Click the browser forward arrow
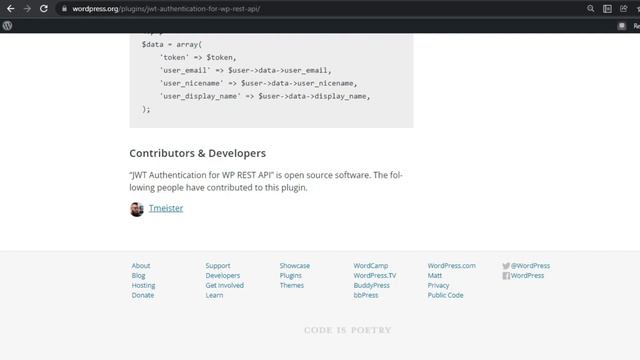Screen dimensions: 640x360 coord(27,9)
